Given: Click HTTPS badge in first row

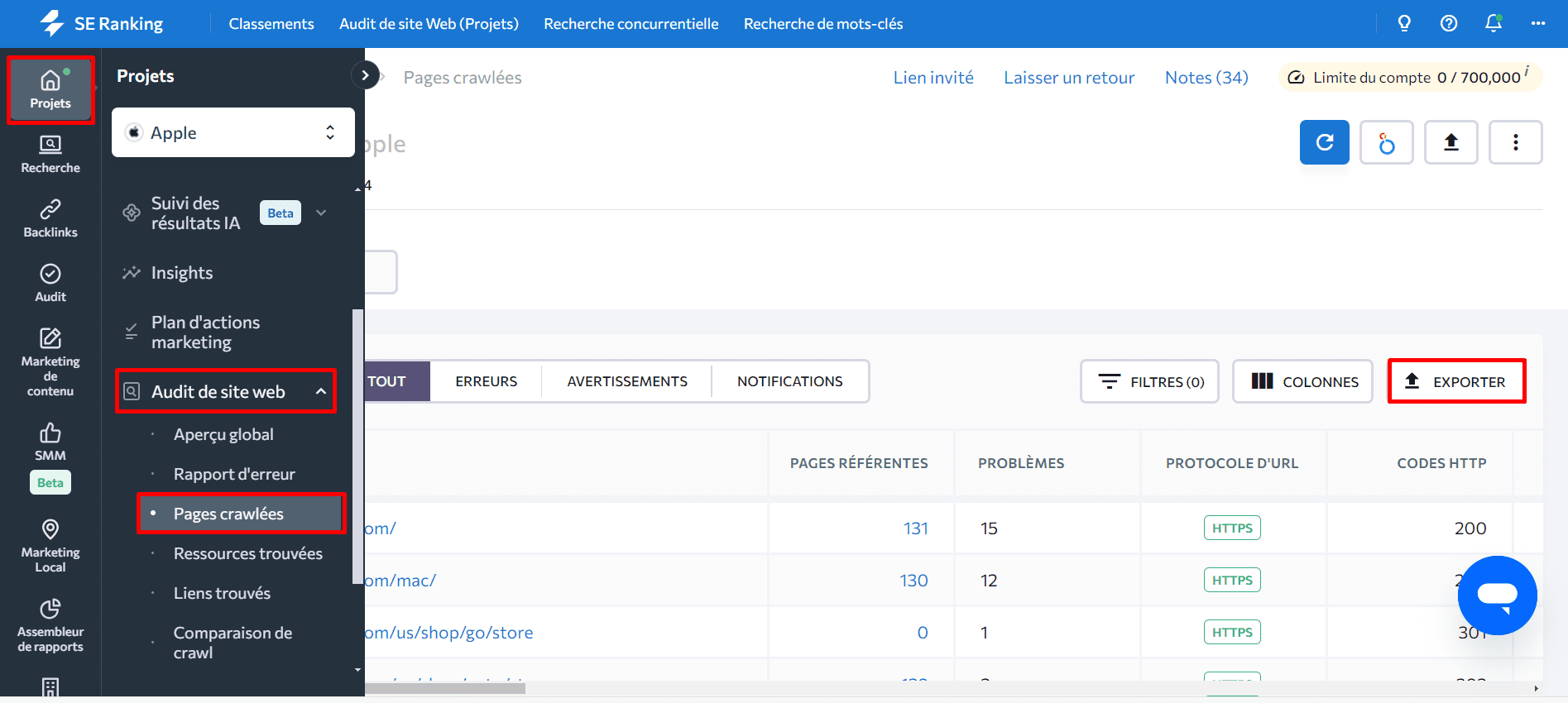Looking at the screenshot, I should [x=1232, y=528].
